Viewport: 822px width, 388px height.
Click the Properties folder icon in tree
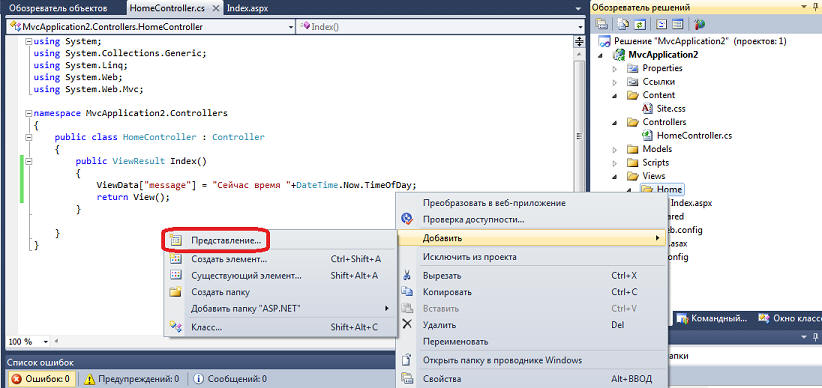633,68
